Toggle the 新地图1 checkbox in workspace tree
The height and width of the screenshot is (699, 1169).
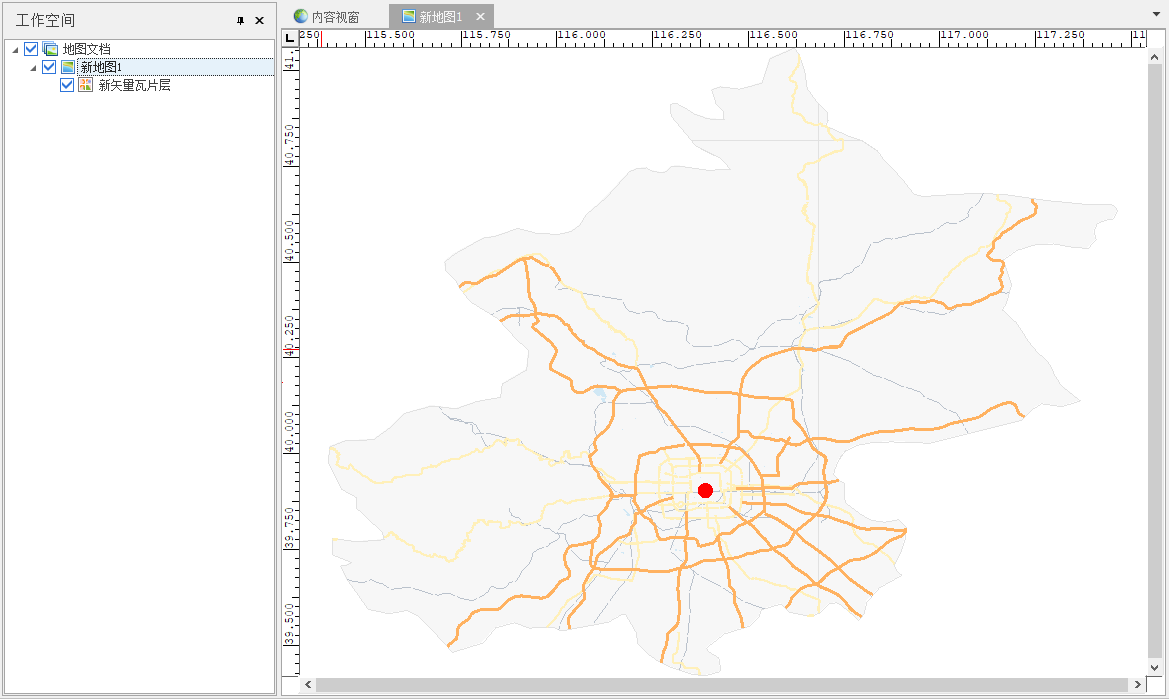49,67
